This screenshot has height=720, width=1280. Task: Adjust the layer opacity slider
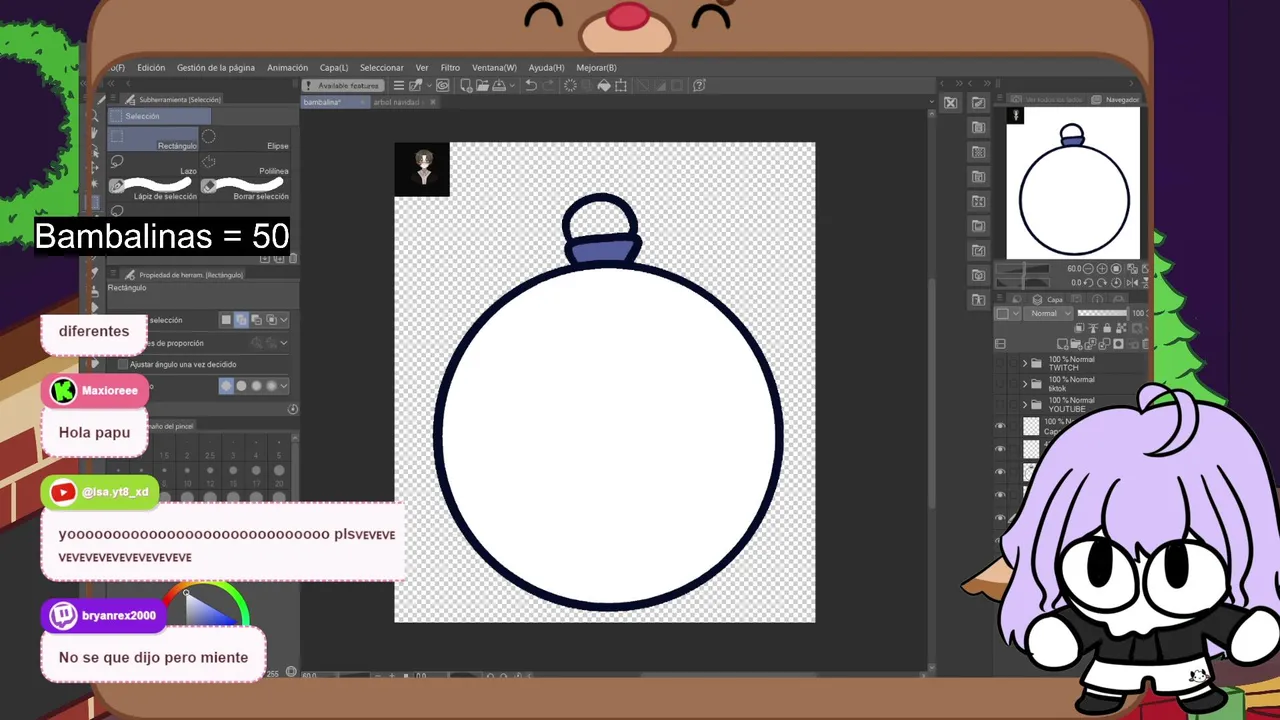point(1101,313)
